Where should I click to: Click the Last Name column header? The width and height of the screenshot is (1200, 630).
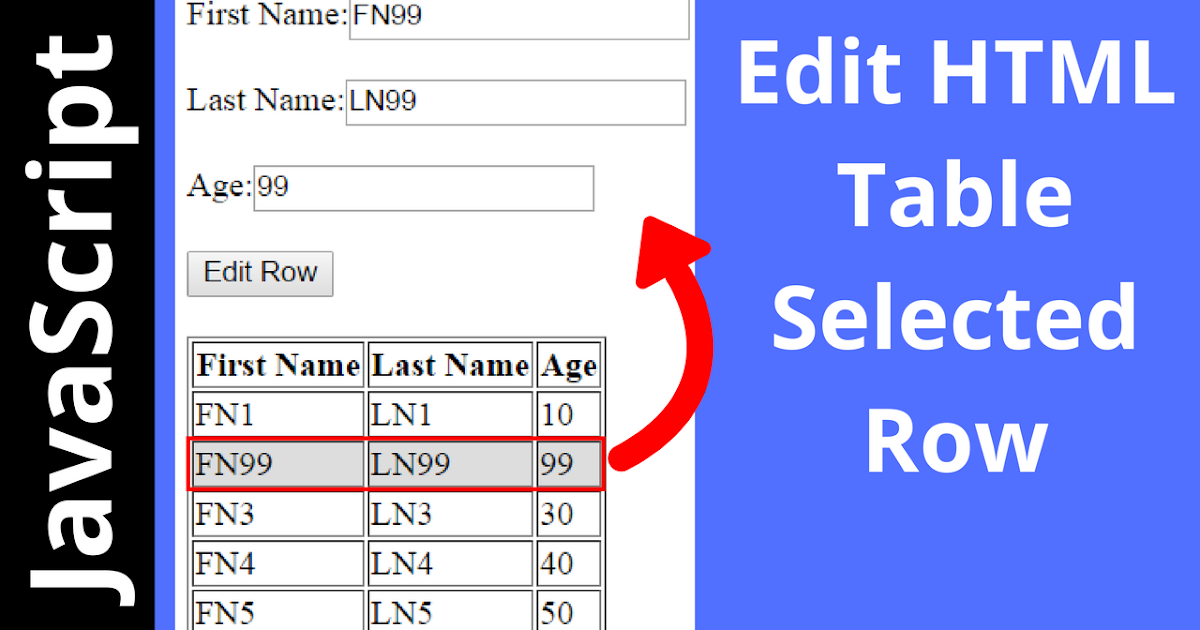[x=449, y=364]
